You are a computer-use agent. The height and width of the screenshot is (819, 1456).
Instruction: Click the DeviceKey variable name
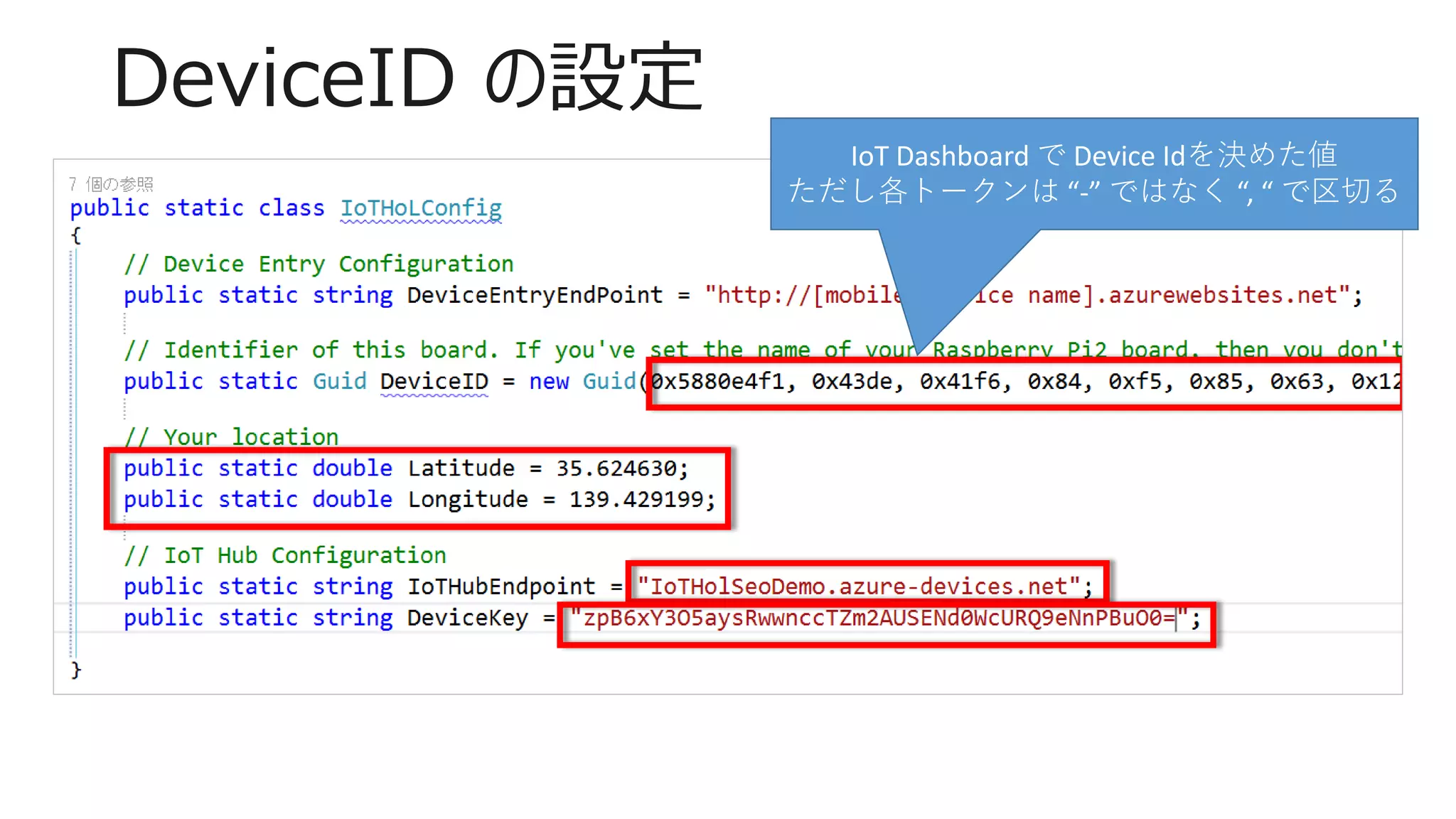coord(468,619)
